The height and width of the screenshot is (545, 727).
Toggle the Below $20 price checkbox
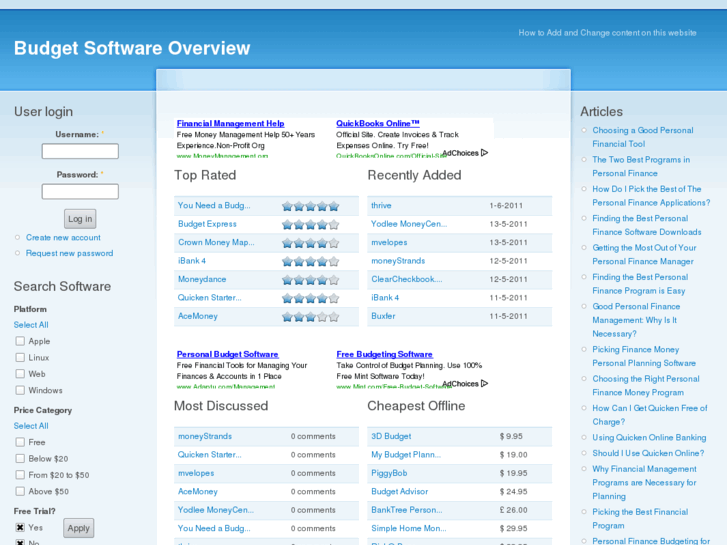(20, 458)
